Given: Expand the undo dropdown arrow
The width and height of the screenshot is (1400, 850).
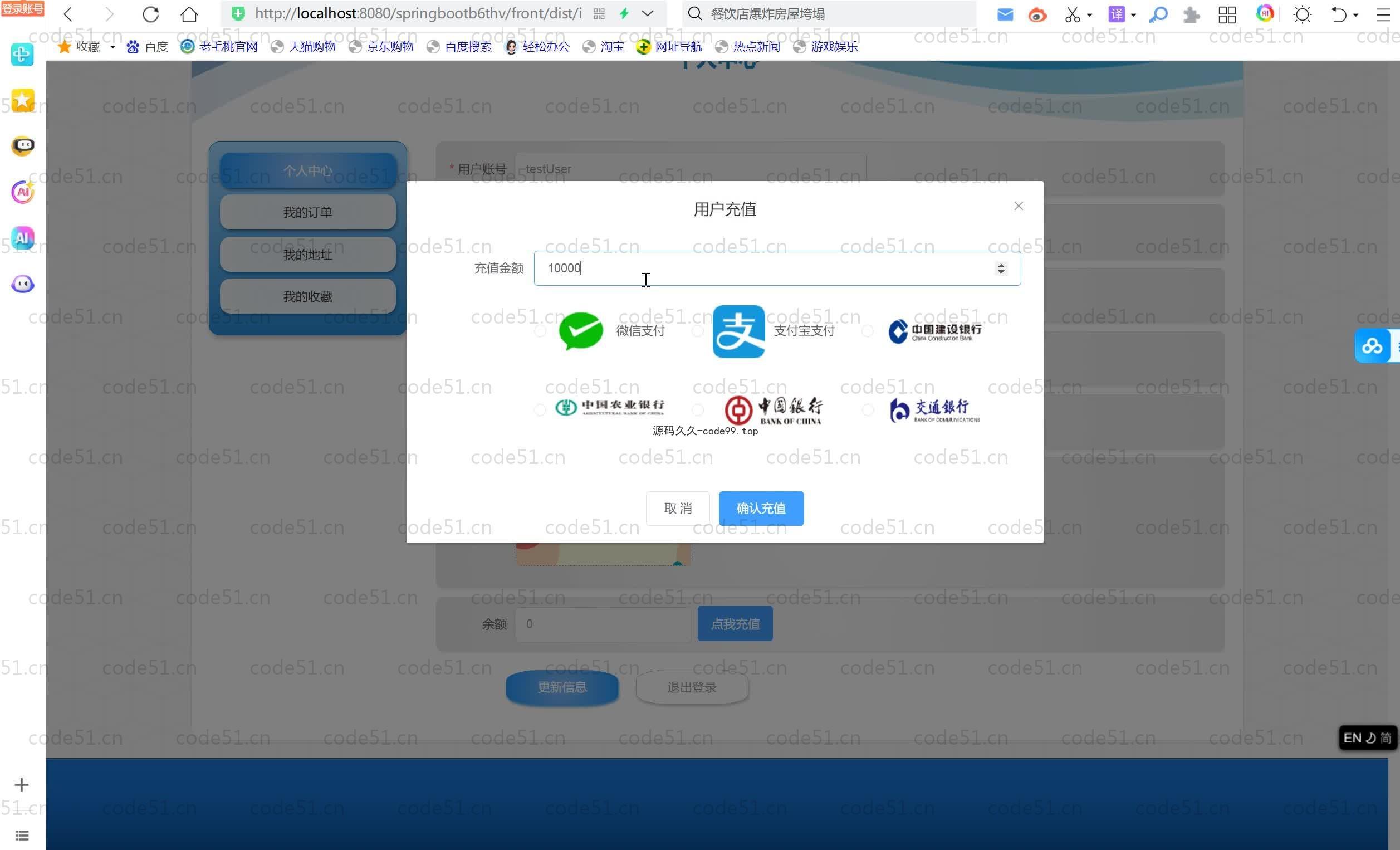Looking at the screenshot, I should tap(1355, 15).
